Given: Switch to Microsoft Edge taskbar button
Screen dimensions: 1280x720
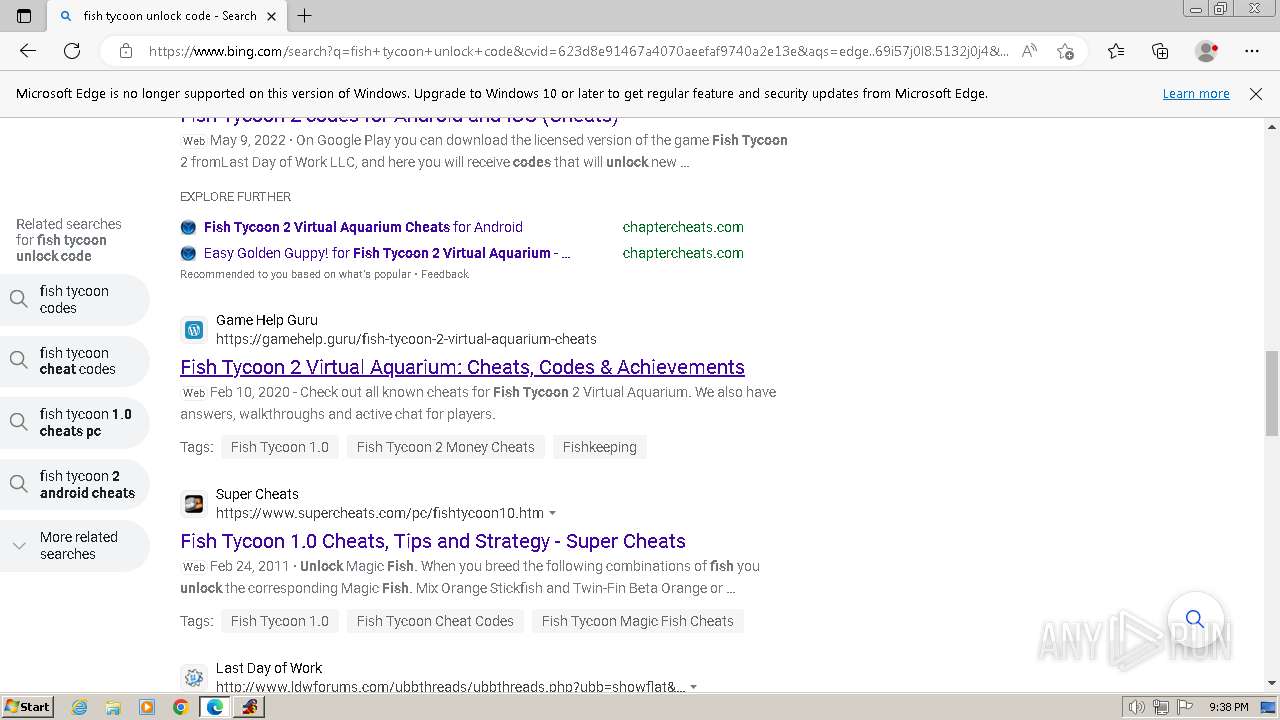Looking at the screenshot, I should [215, 707].
